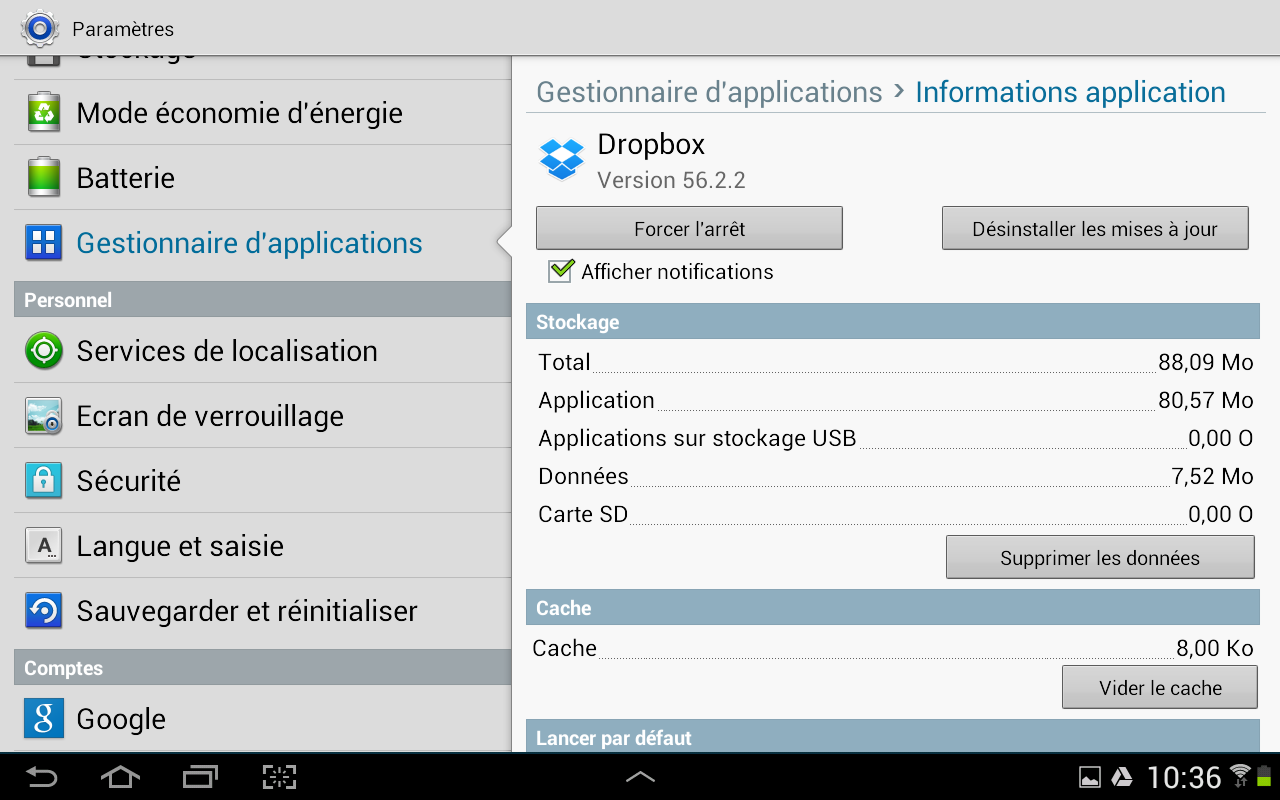Tap the image notification icon
The image size is (1280, 800).
point(1090,777)
